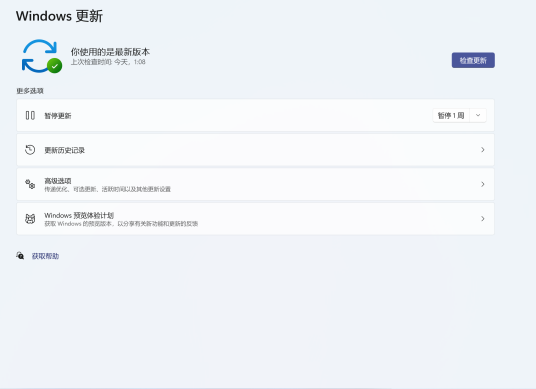Click the 获取 Windows 的预览版本 description text
536x389 pixels.
[x=121, y=224]
